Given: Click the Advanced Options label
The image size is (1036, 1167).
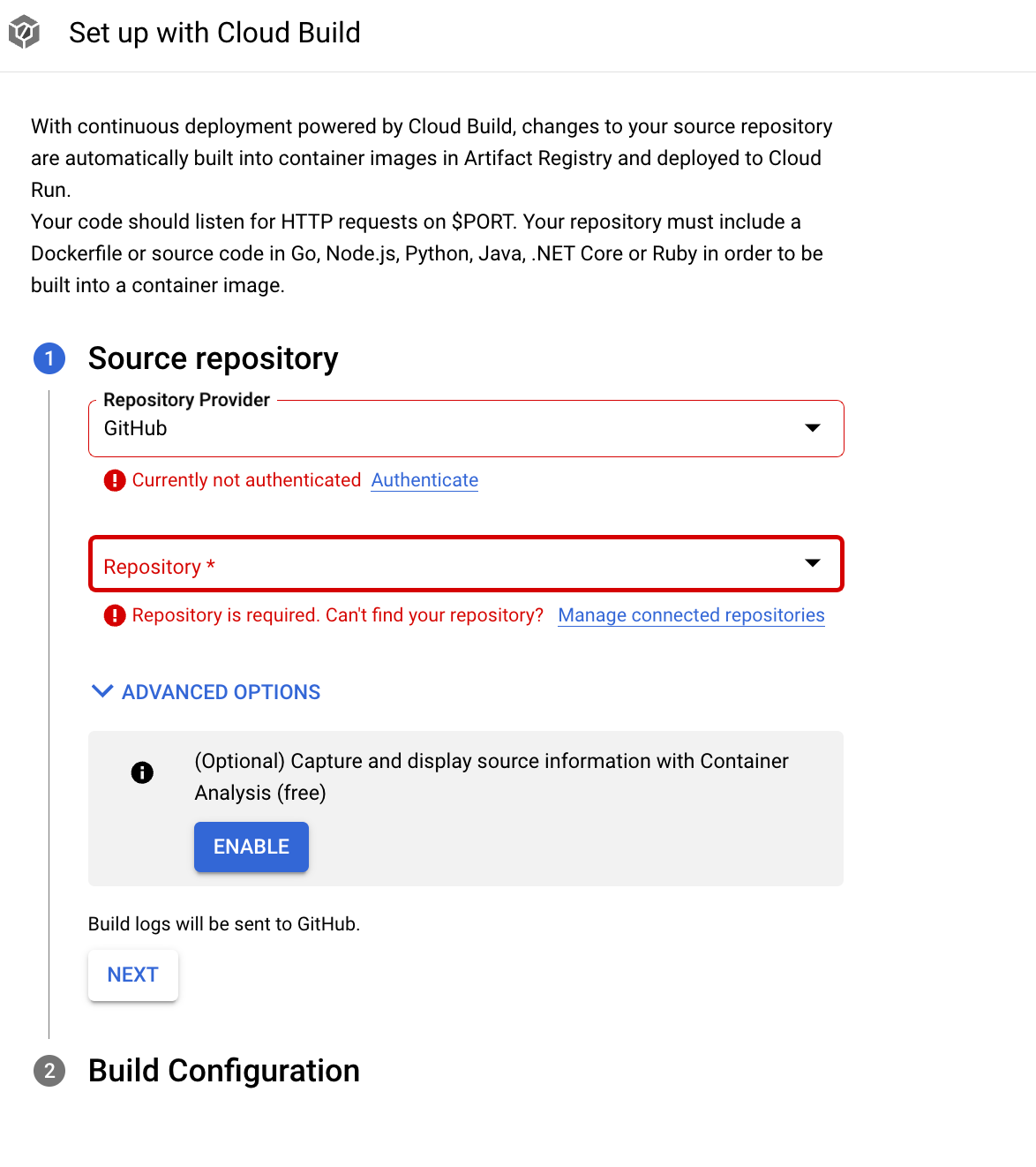Looking at the screenshot, I should 221,692.
